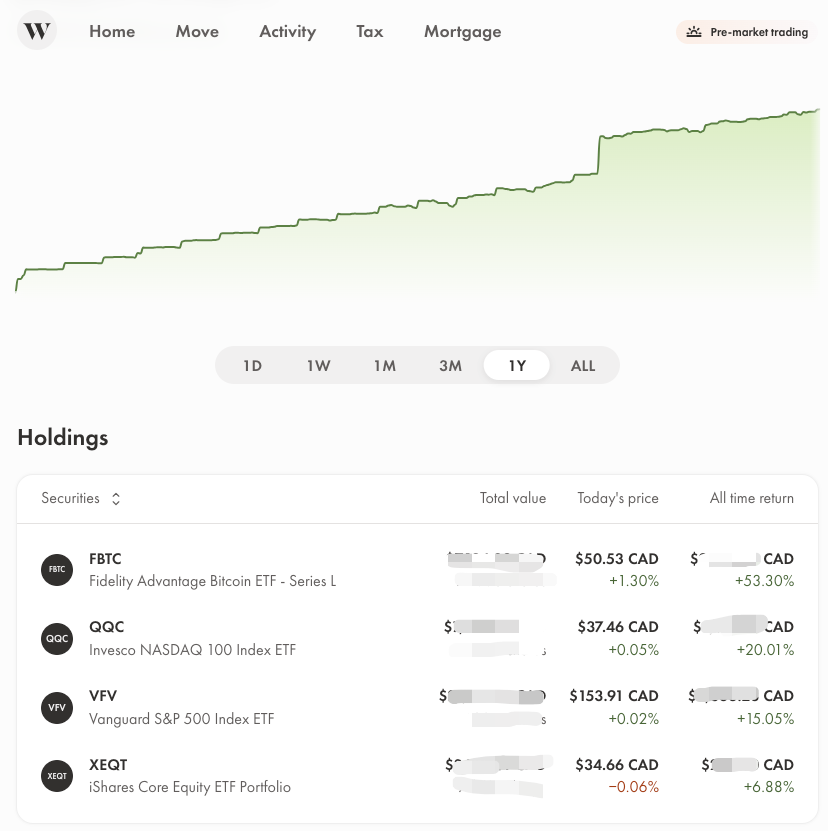
Task: Open the Home tab
Action: tap(112, 31)
